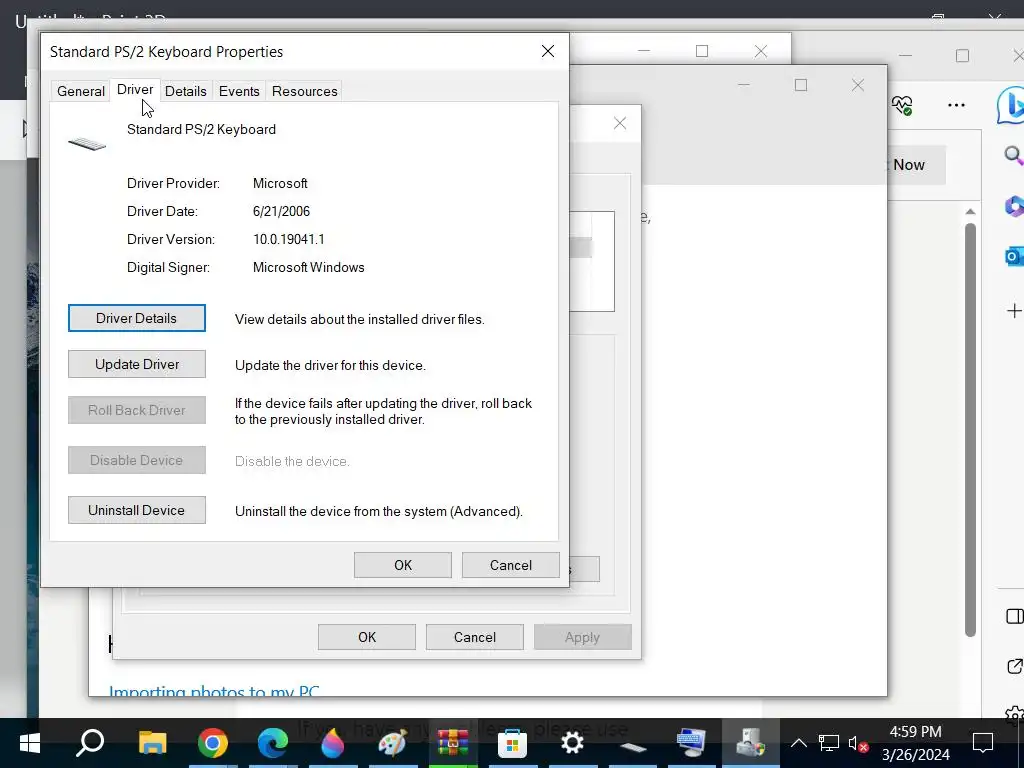Click the open-in-new-window icon in Edge sidebar

coord(1014,666)
